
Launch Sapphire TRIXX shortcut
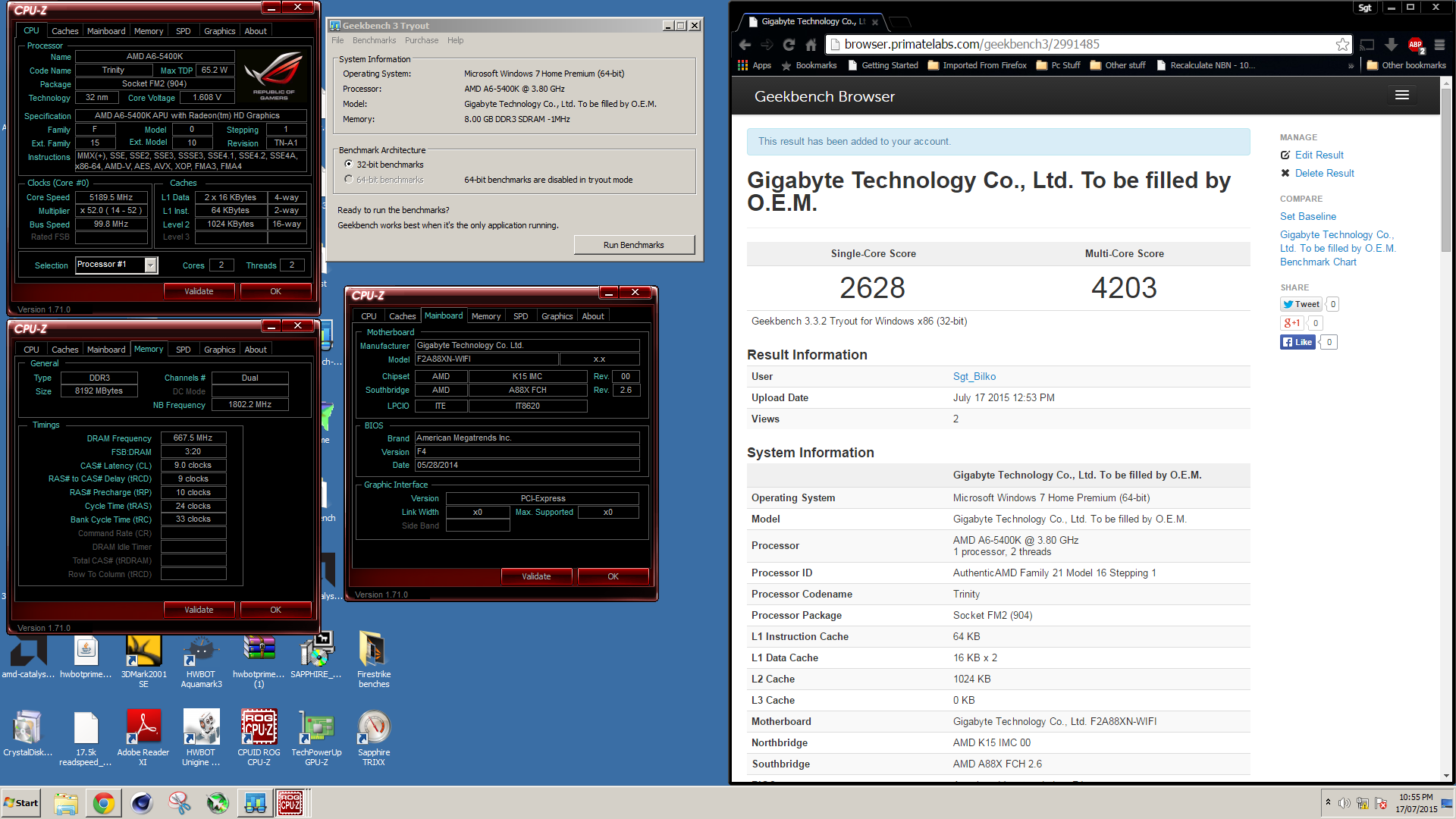[x=374, y=739]
